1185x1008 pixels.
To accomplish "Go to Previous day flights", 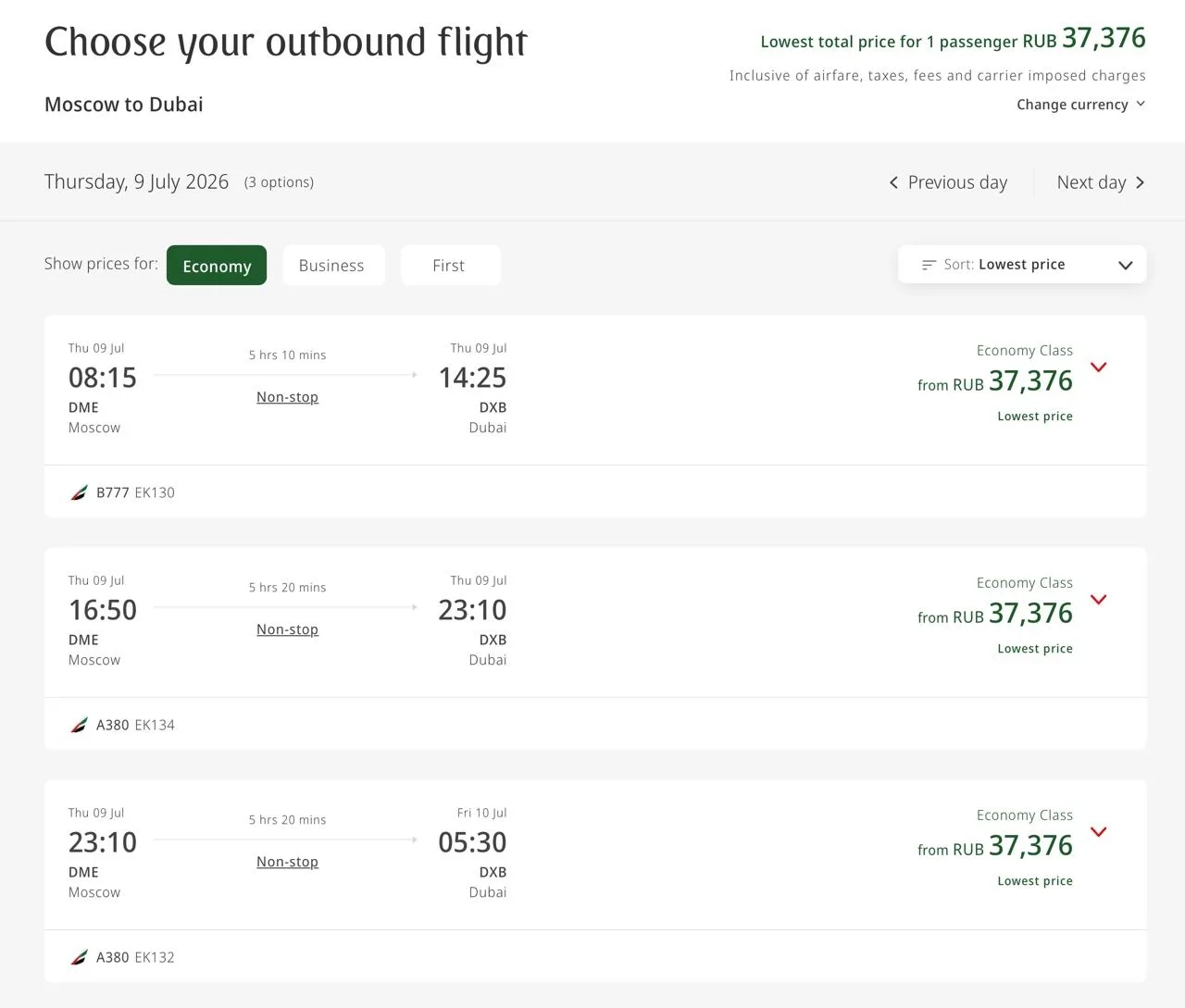I will (948, 182).
